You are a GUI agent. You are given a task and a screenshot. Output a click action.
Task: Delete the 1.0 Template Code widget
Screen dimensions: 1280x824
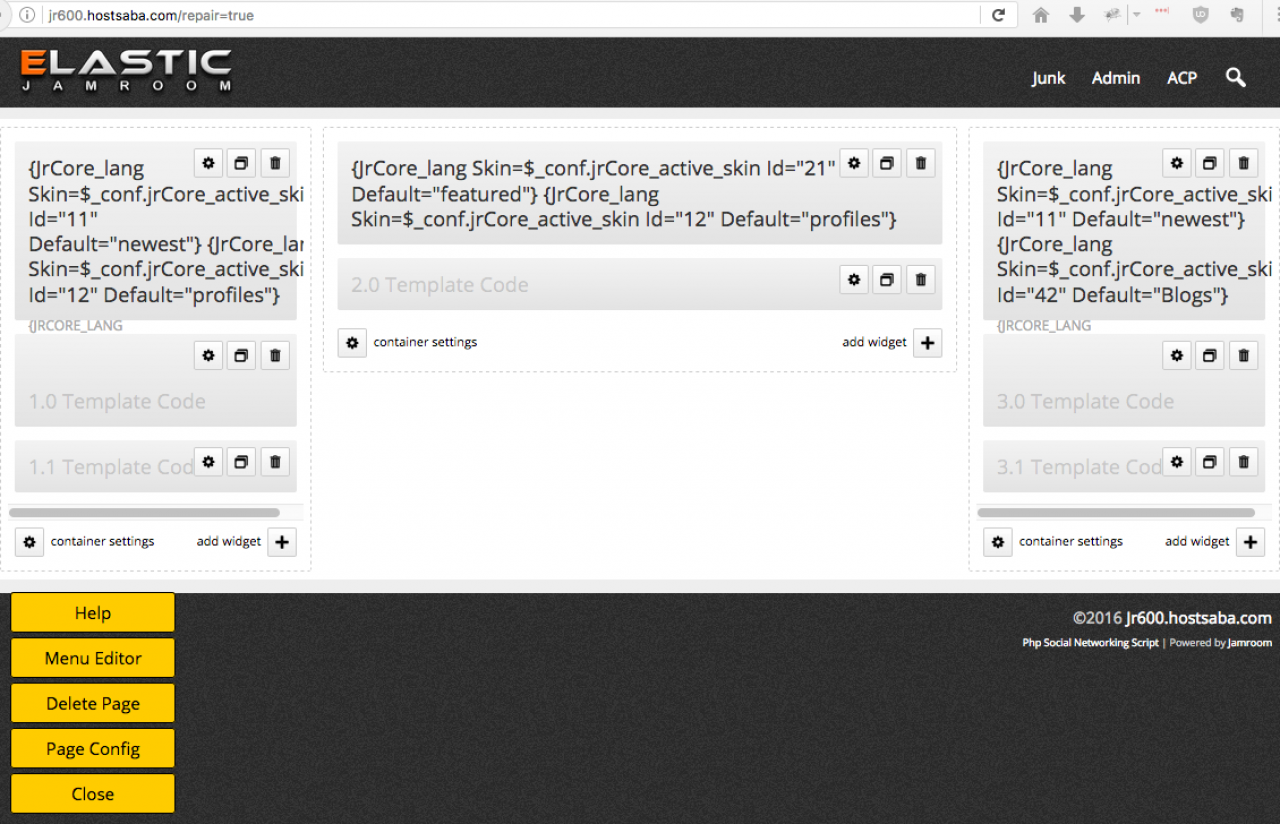(275, 355)
